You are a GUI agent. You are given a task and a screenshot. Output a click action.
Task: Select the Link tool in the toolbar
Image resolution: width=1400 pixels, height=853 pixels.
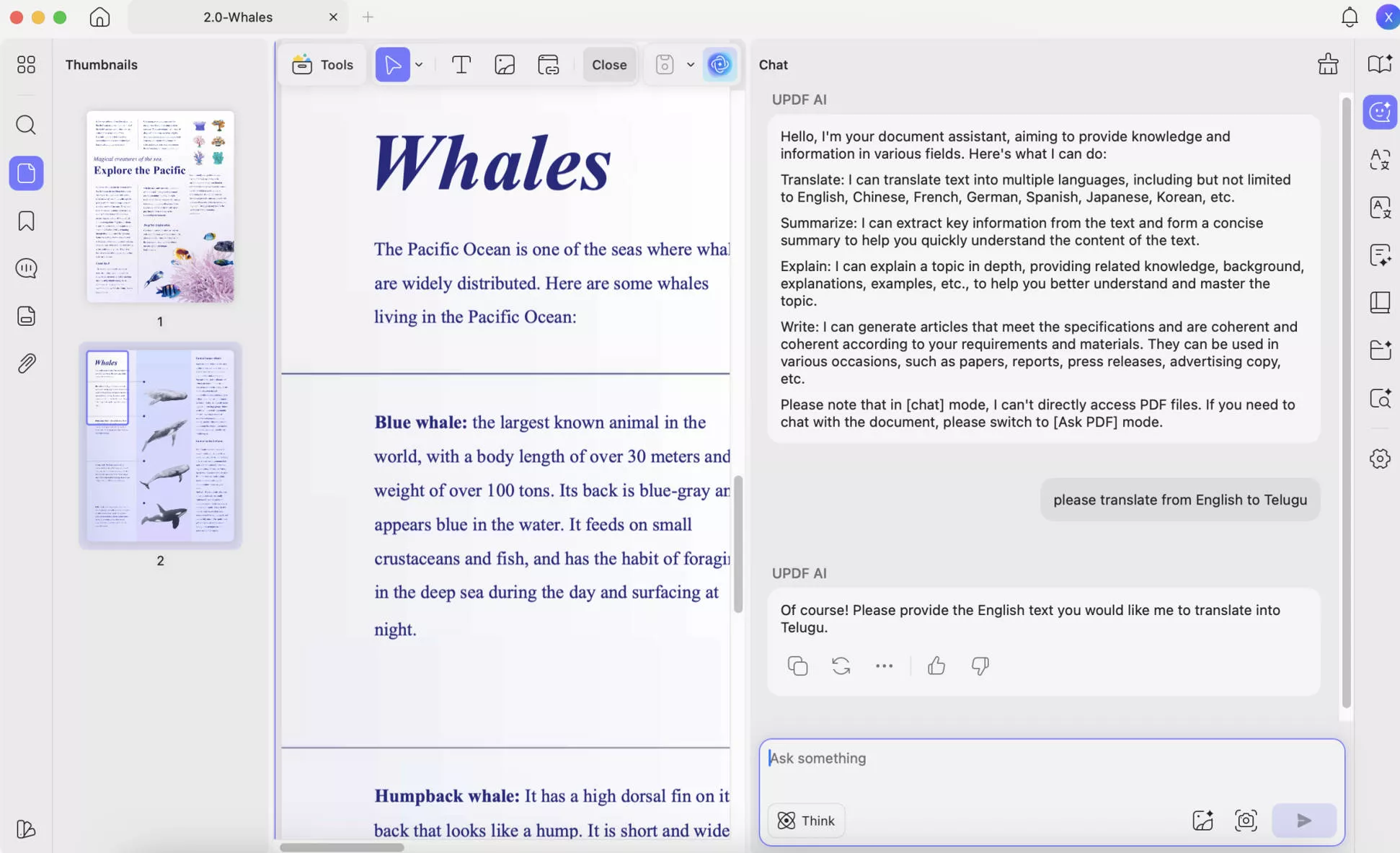pyautogui.click(x=549, y=64)
